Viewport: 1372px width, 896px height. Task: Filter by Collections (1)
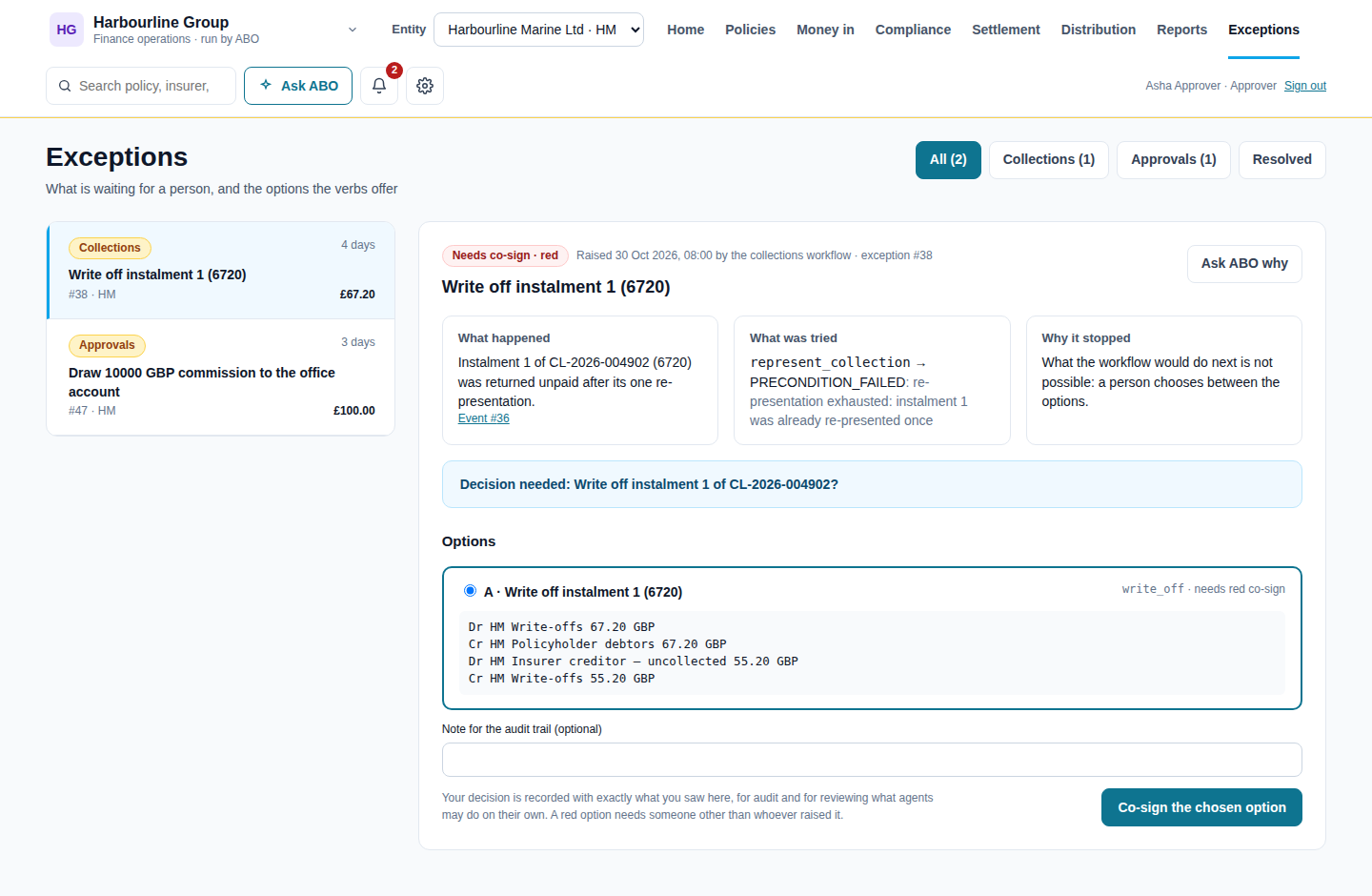click(1049, 160)
